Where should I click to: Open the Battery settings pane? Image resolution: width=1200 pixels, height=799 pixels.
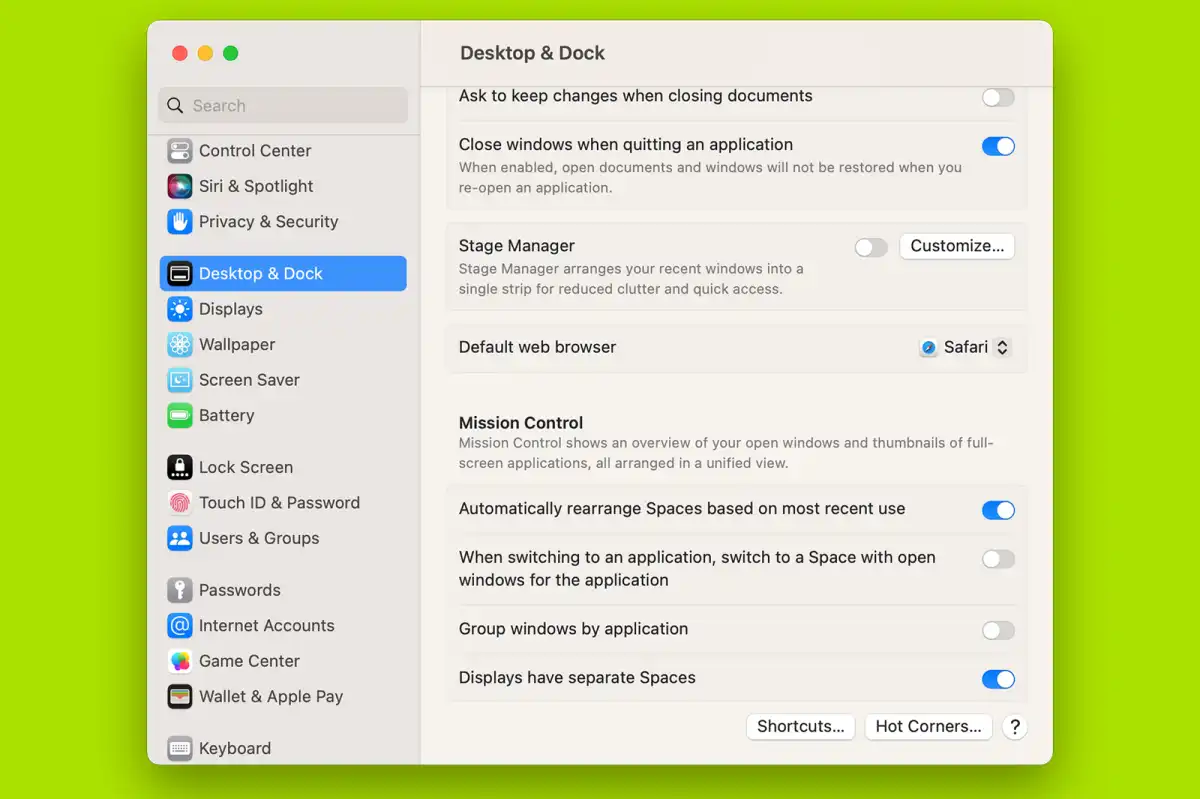coord(283,416)
